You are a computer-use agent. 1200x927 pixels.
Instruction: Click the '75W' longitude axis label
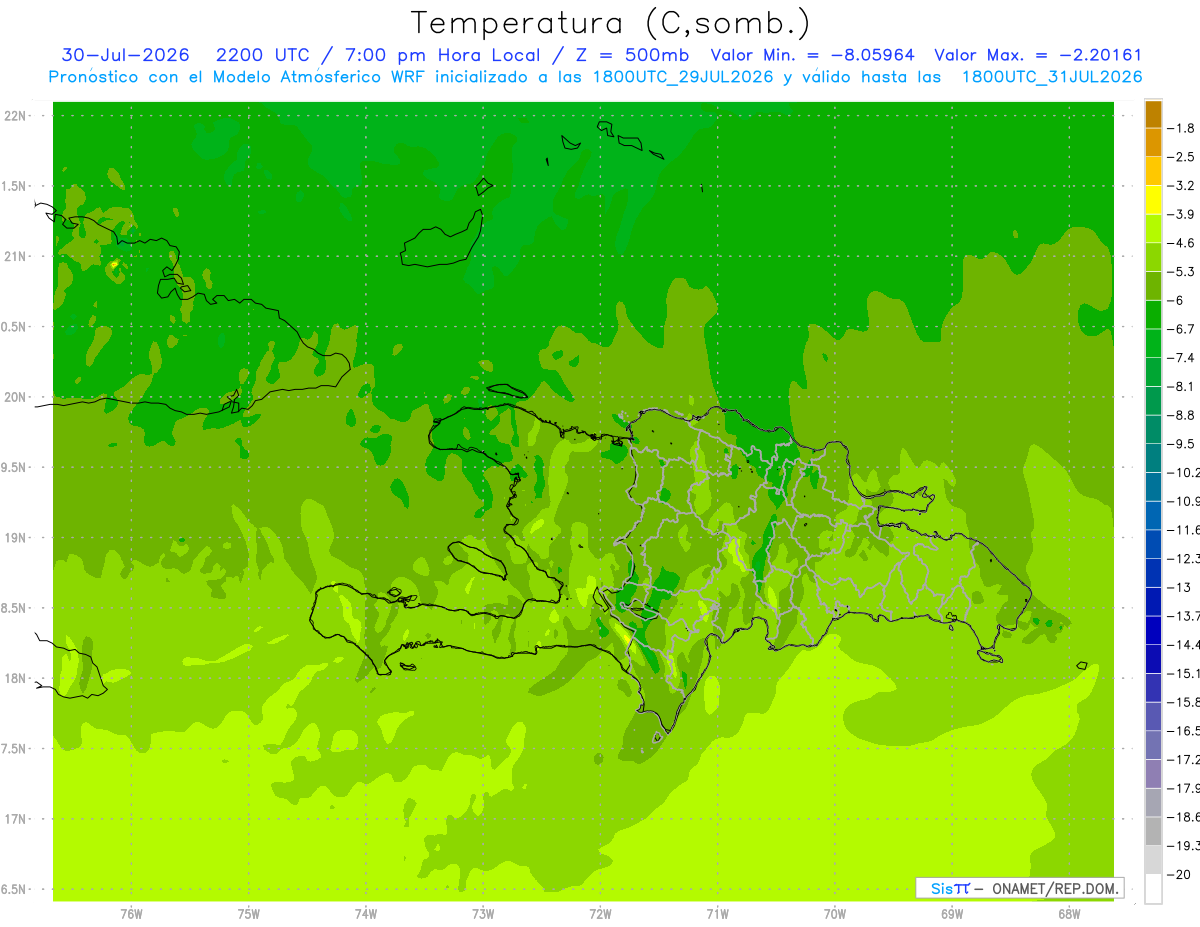[x=249, y=914]
